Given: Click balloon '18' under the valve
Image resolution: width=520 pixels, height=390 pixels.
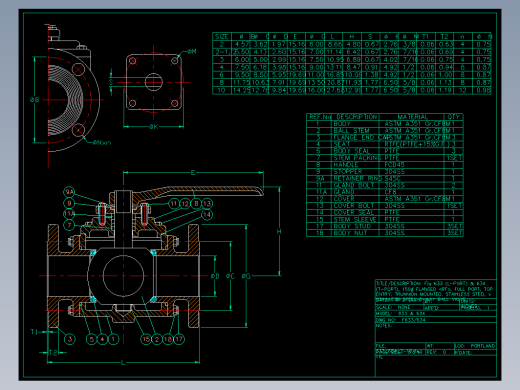Looking at the screenshot, I should 168,339.
